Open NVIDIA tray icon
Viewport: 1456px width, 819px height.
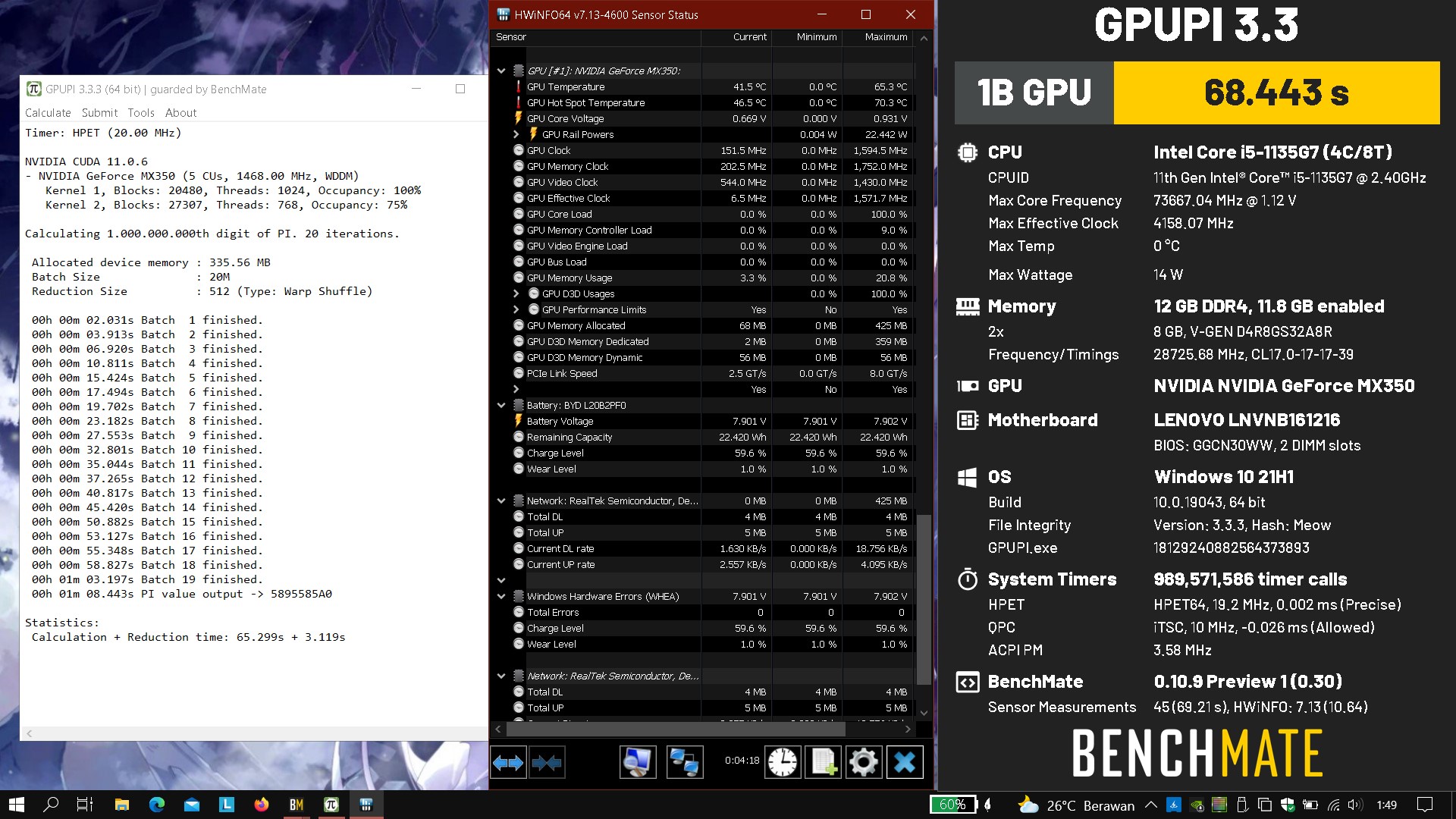coord(1196,805)
